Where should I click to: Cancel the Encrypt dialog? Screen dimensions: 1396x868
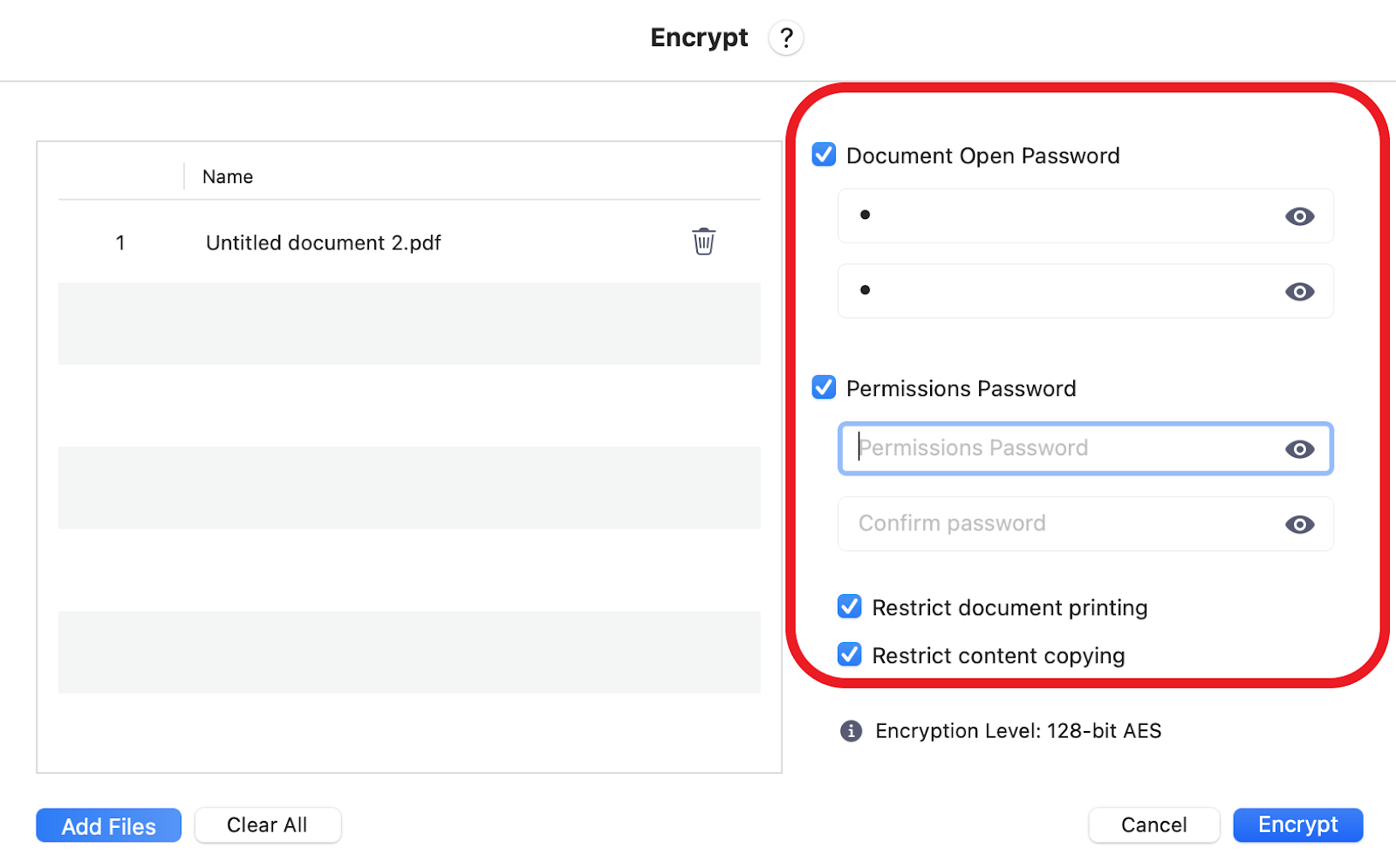coord(1153,825)
